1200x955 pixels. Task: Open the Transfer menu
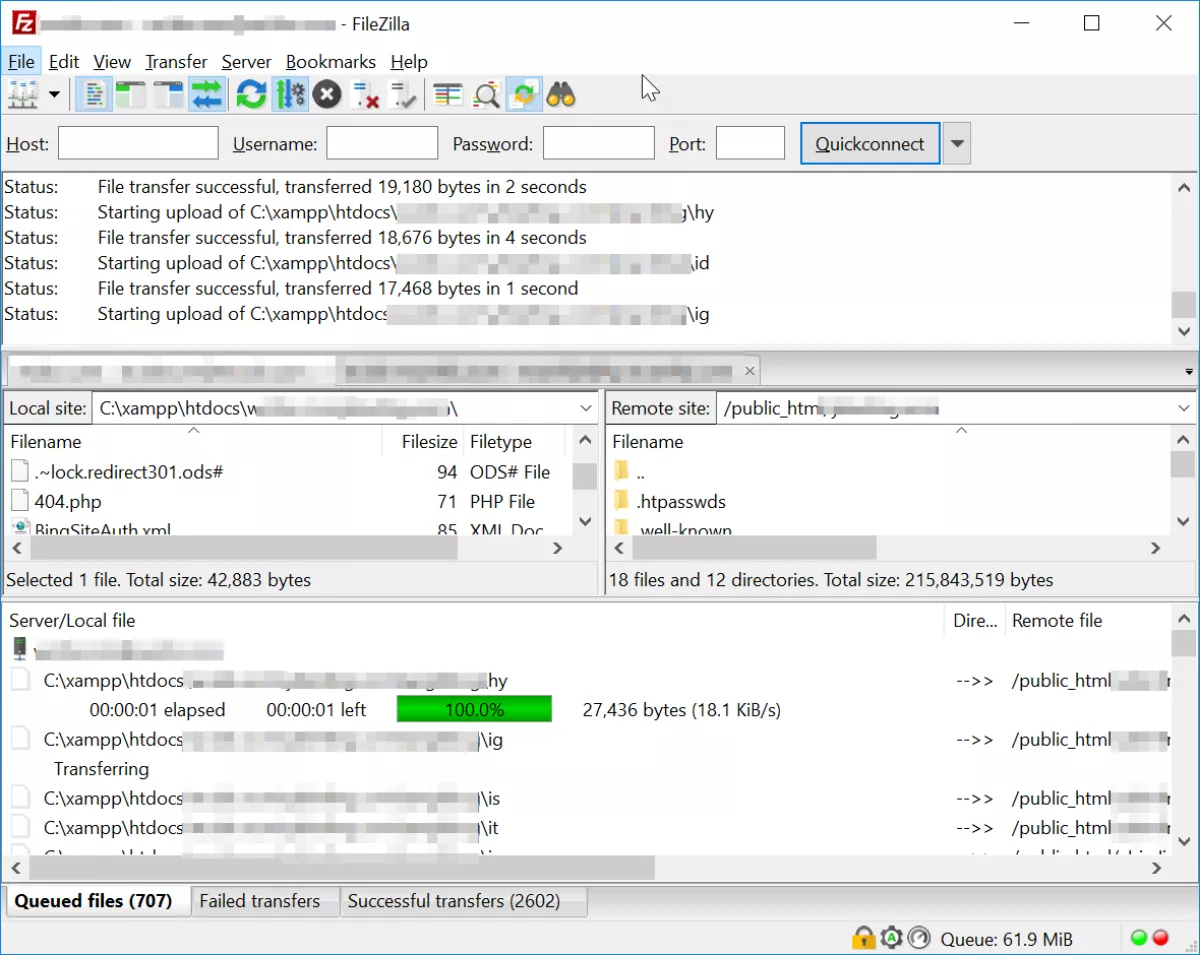[176, 61]
